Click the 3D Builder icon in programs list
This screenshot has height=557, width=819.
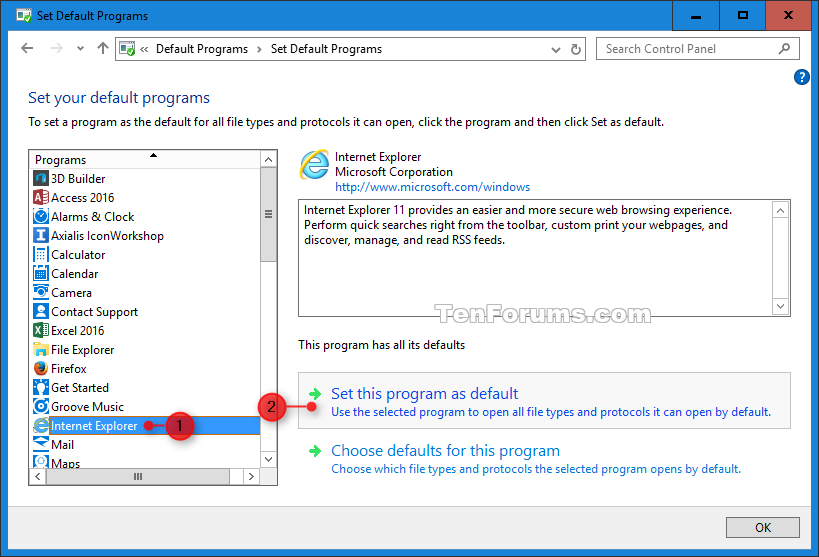click(x=41, y=178)
